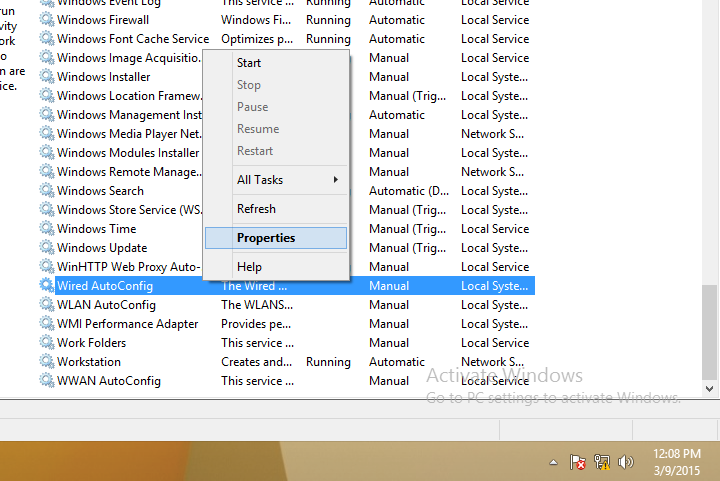Select Windows Installer service name

pyautogui.click(x=103, y=77)
